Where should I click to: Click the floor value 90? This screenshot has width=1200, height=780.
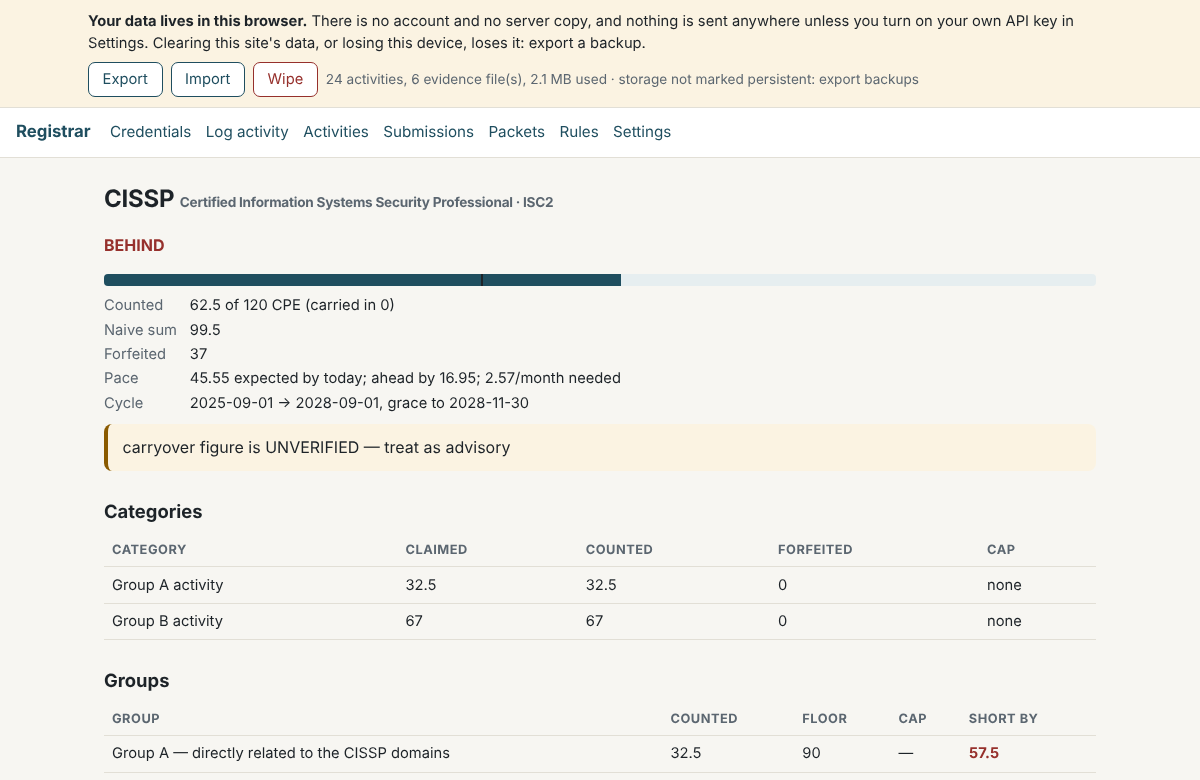click(x=811, y=753)
